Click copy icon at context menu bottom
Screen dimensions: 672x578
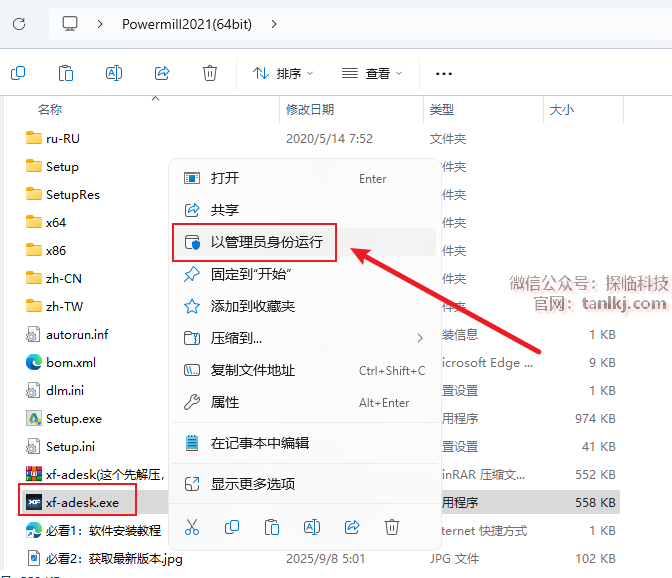click(232, 527)
